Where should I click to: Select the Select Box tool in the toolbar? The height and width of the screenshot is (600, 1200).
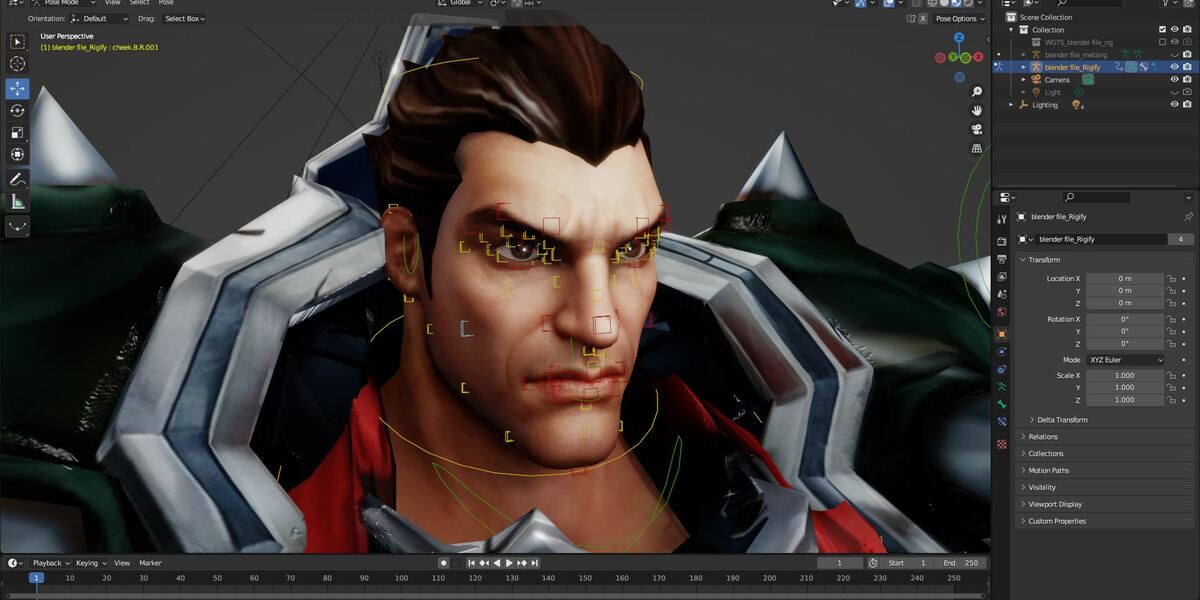tap(17, 42)
